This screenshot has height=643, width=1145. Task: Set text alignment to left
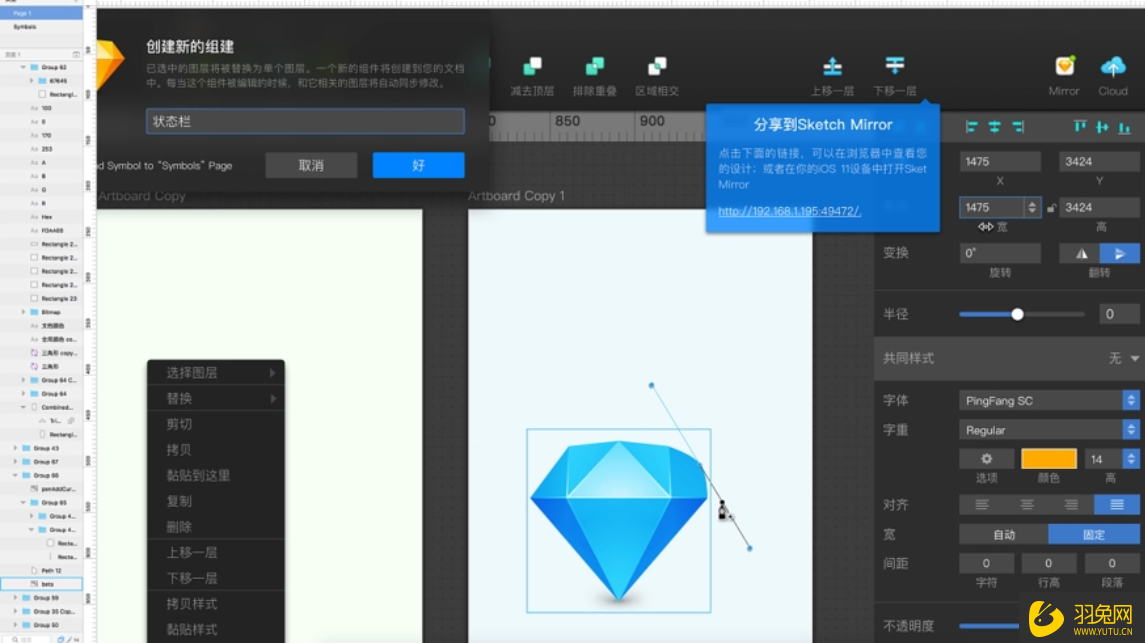[982, 504]
